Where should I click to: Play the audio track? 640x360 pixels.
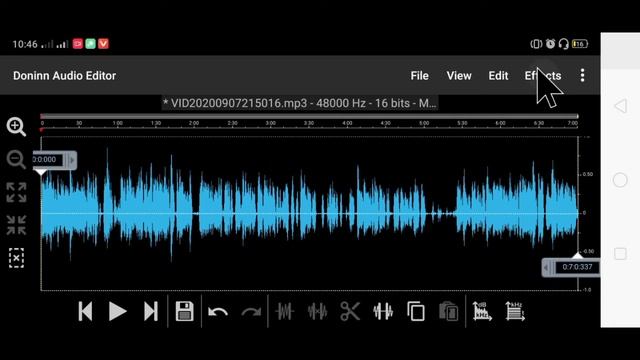coord(118,312)
